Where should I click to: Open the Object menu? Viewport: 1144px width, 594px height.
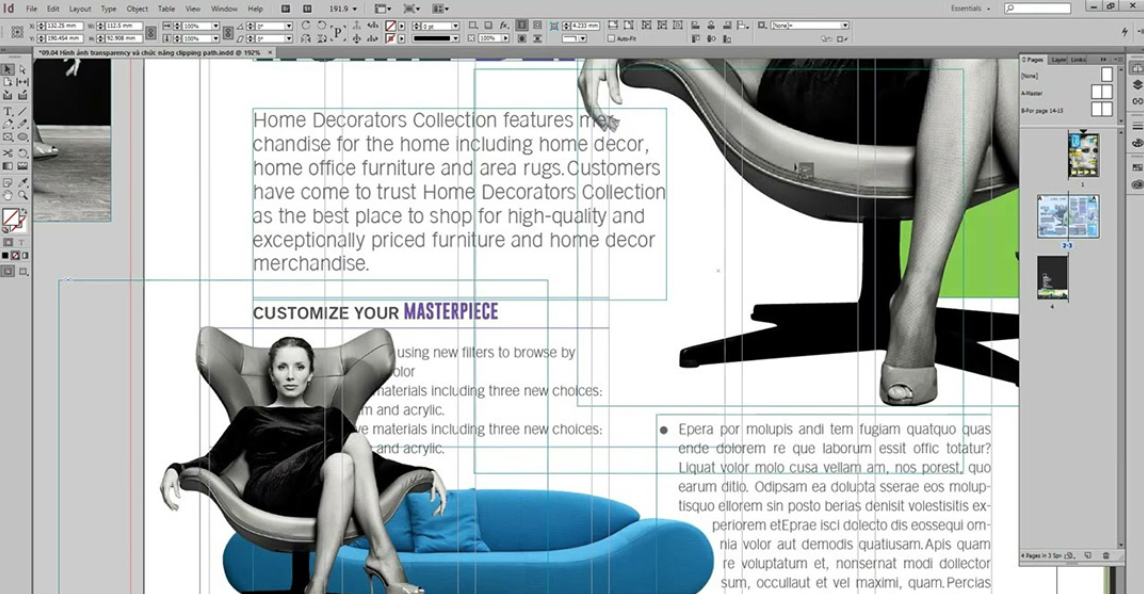137,9
